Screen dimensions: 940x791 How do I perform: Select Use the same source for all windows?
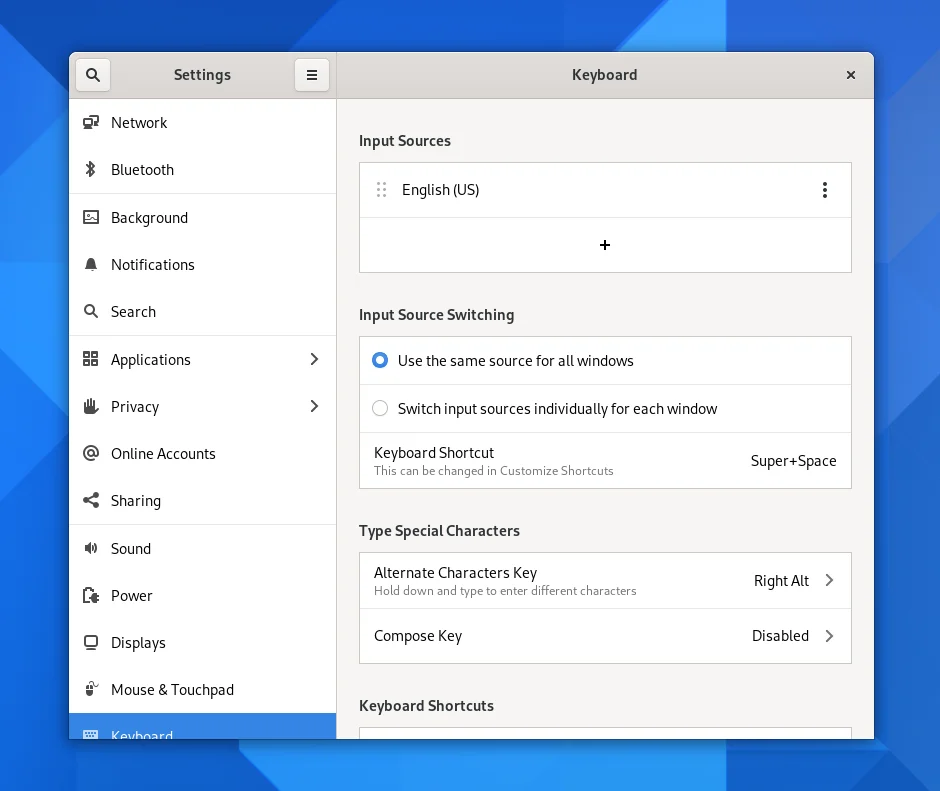tap(380, 361)
